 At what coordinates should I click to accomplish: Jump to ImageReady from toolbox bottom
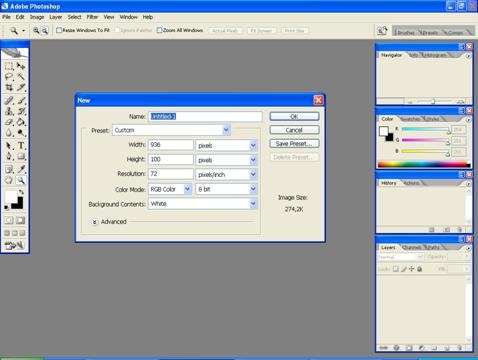pos(15,246)
